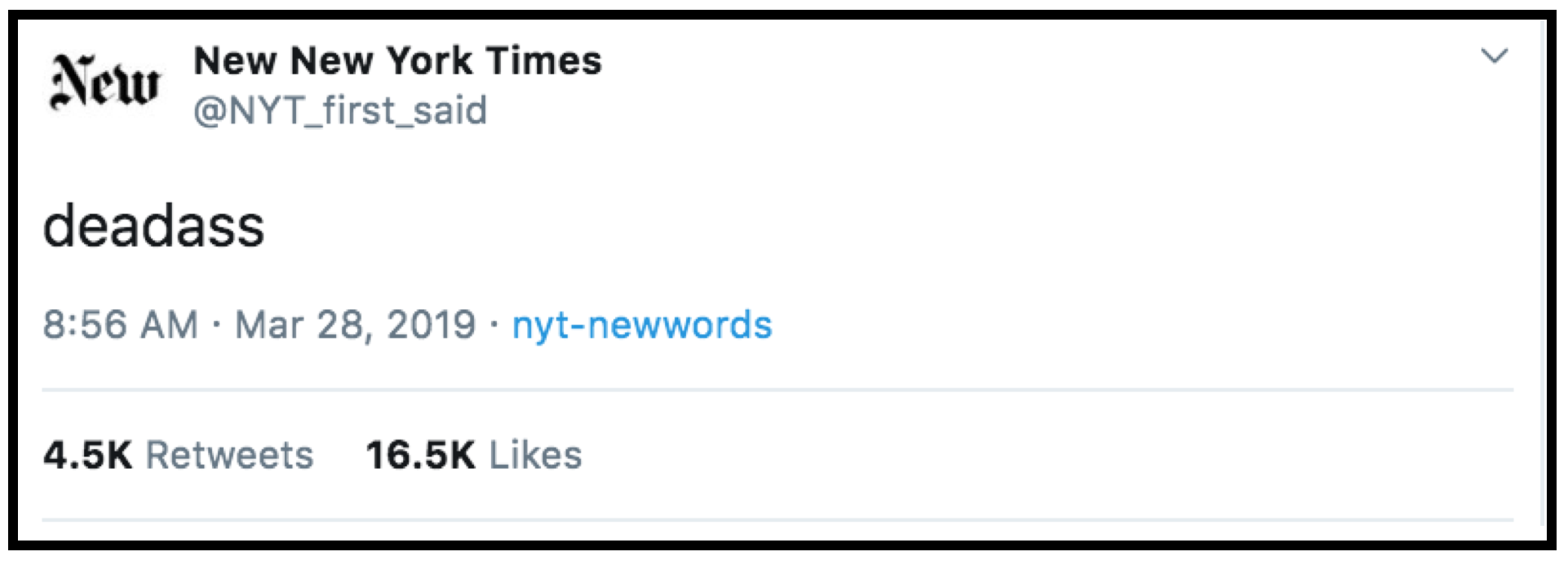Click the 8:56 AM timestamp
Image resolution: width=1568 pixels, height=565 pixels.
click(x=120, y=325)
